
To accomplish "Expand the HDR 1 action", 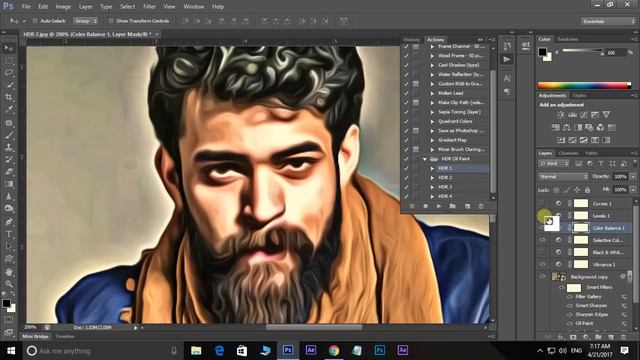I will tap(432, 168).
